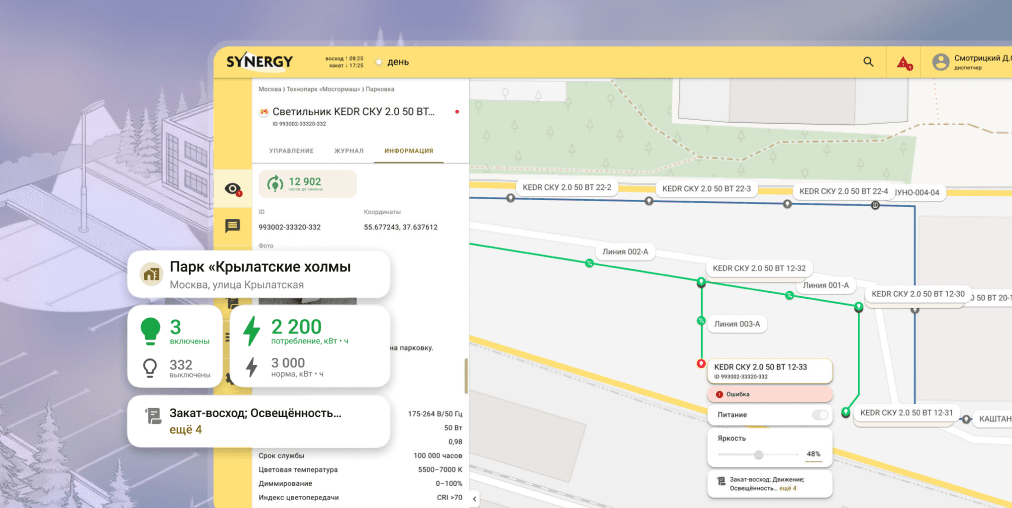Go to Москва in the breadcrumb
1012x508 pixels.
click(x=270, y=89)
